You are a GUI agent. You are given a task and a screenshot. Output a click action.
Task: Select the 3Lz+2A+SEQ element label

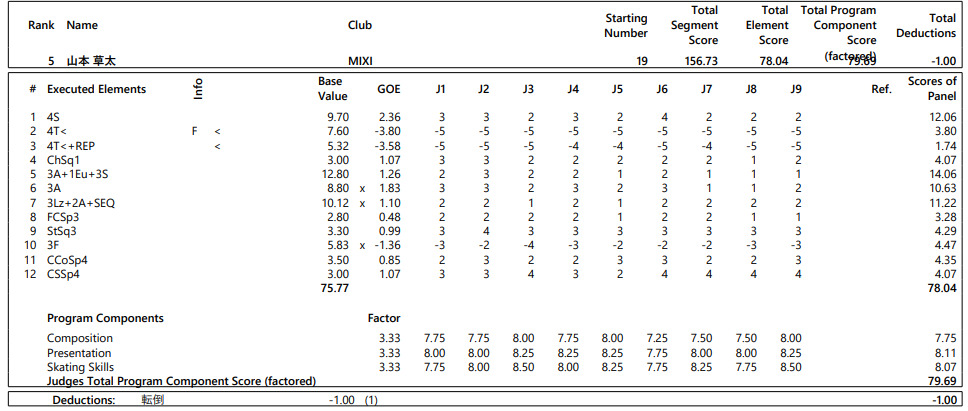click(x=84, y=202)
